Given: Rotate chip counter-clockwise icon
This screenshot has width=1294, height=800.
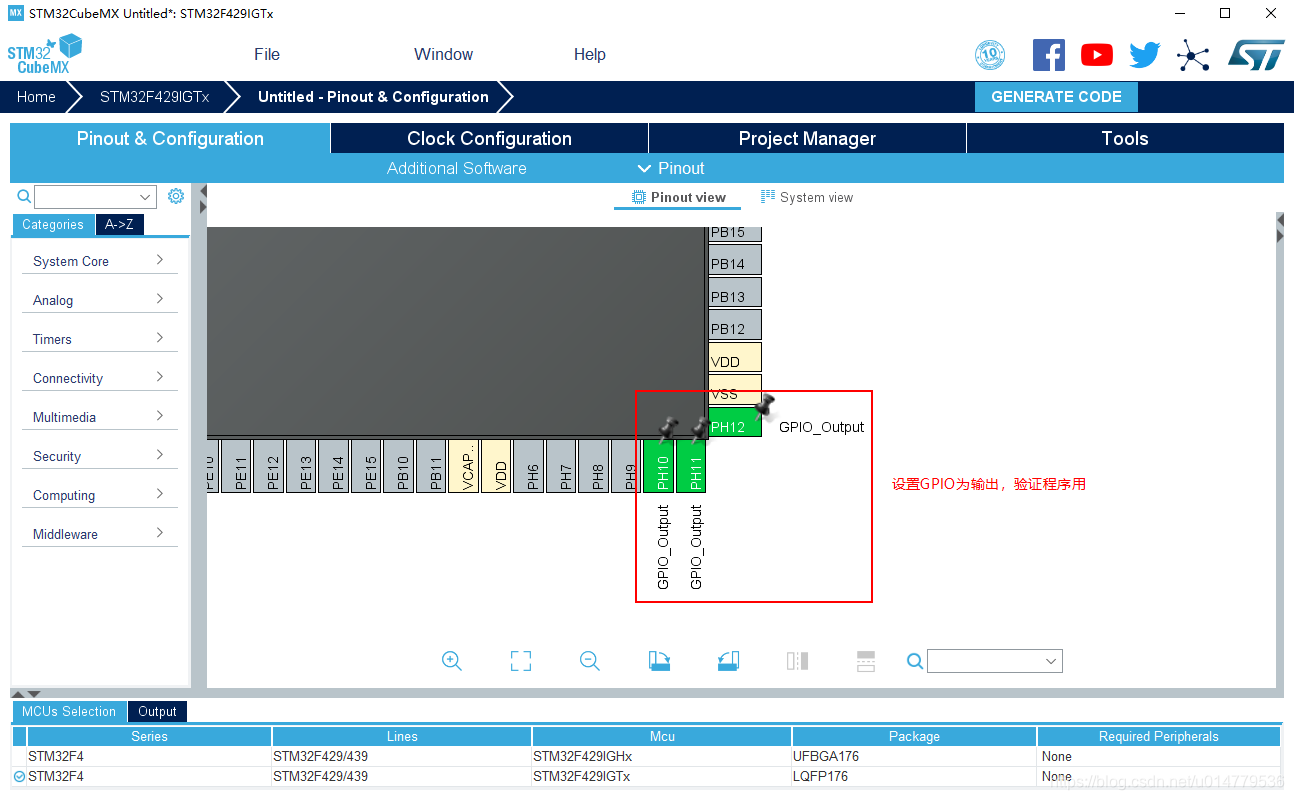Looking at the screenshot, I should (728, 661).
